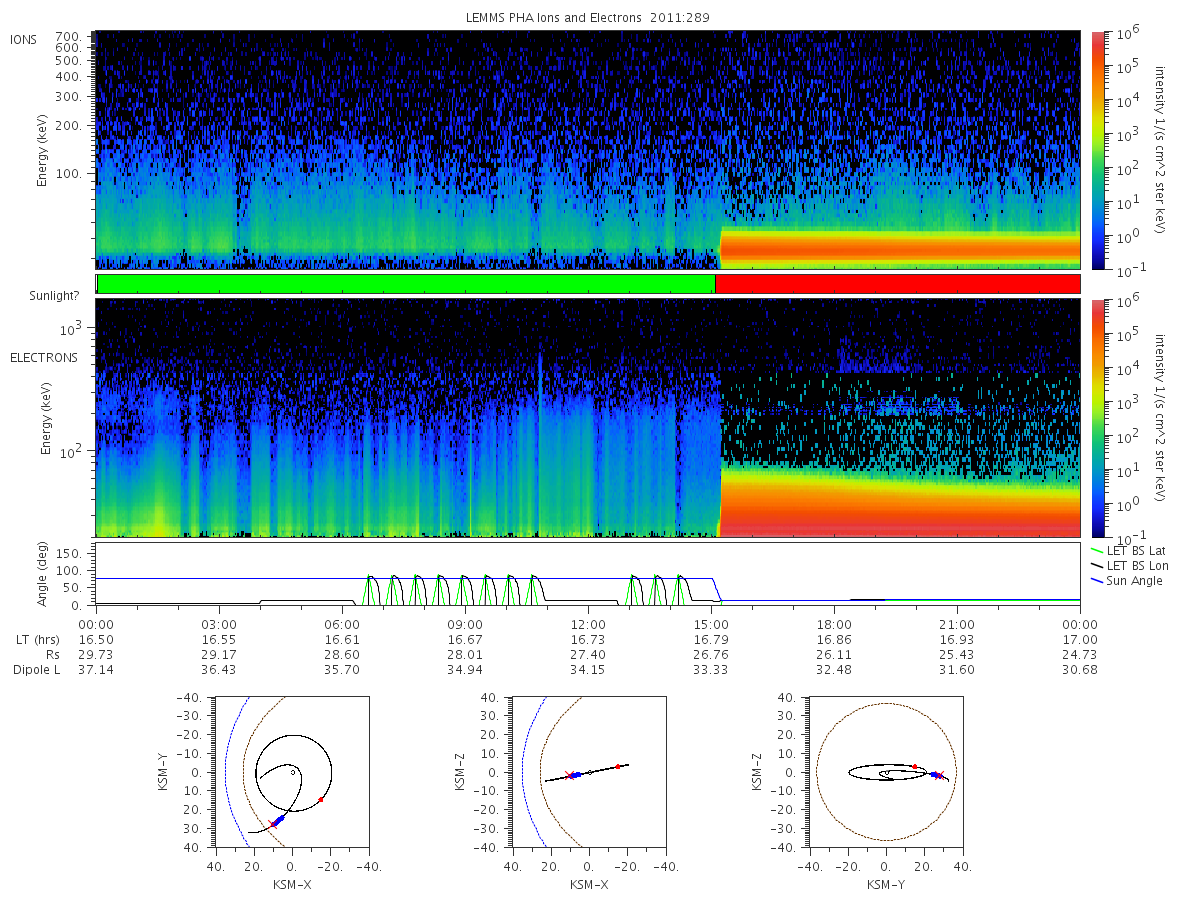Click the ions Energy (keV) axis label

(44, 150)
